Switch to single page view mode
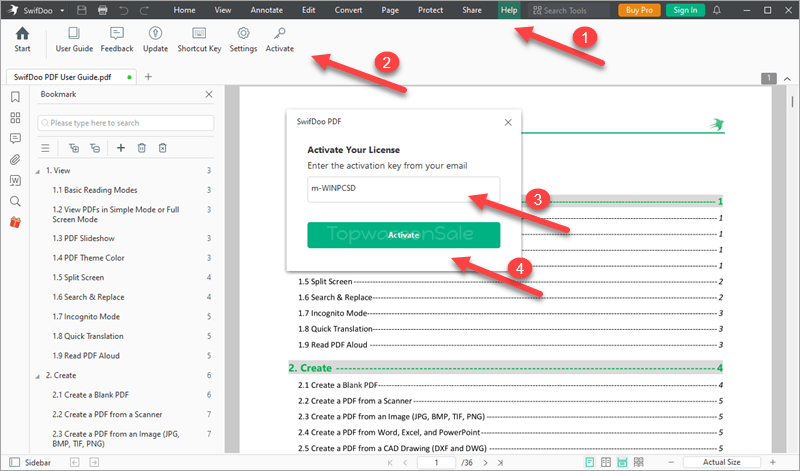800x471 pixels. 590,462
